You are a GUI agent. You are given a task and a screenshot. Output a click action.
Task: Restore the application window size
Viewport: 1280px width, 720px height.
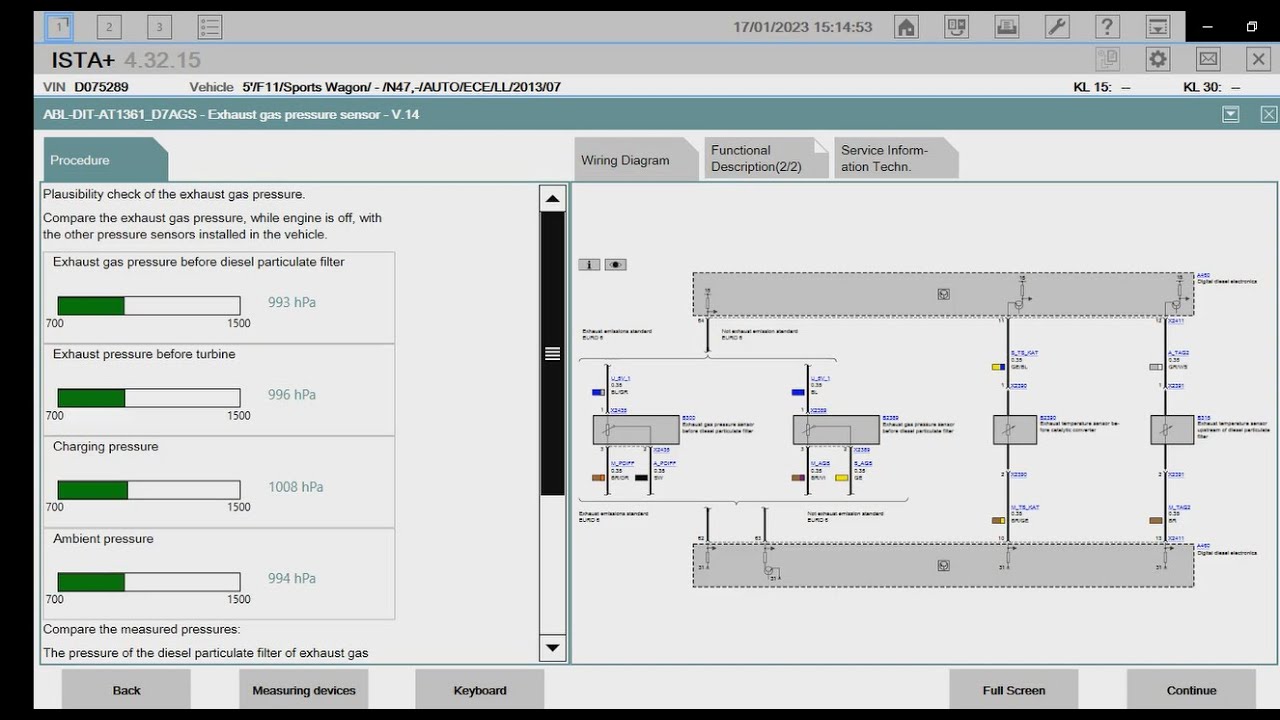pyautogui.click(x=1252, y=27)
